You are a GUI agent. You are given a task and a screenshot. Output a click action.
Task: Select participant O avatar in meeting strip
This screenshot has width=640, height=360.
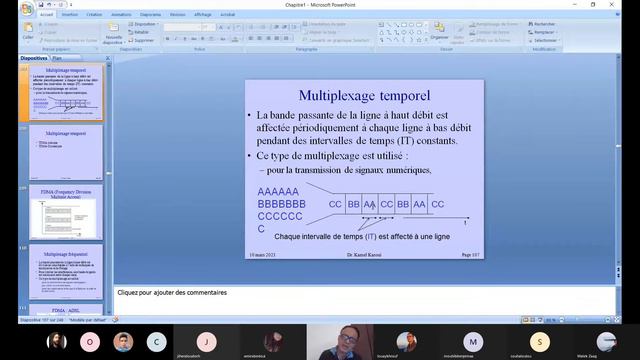pos(90,342)
